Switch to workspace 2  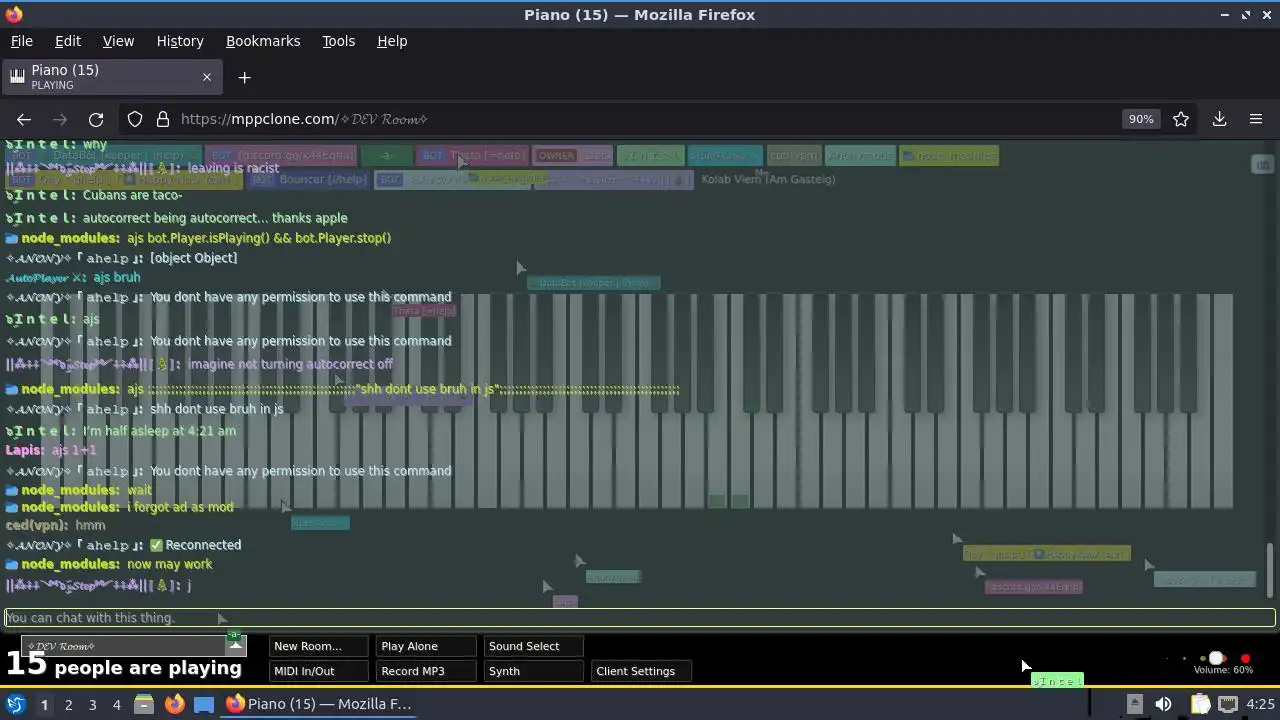pyautogui.click(x=68, y=704)
